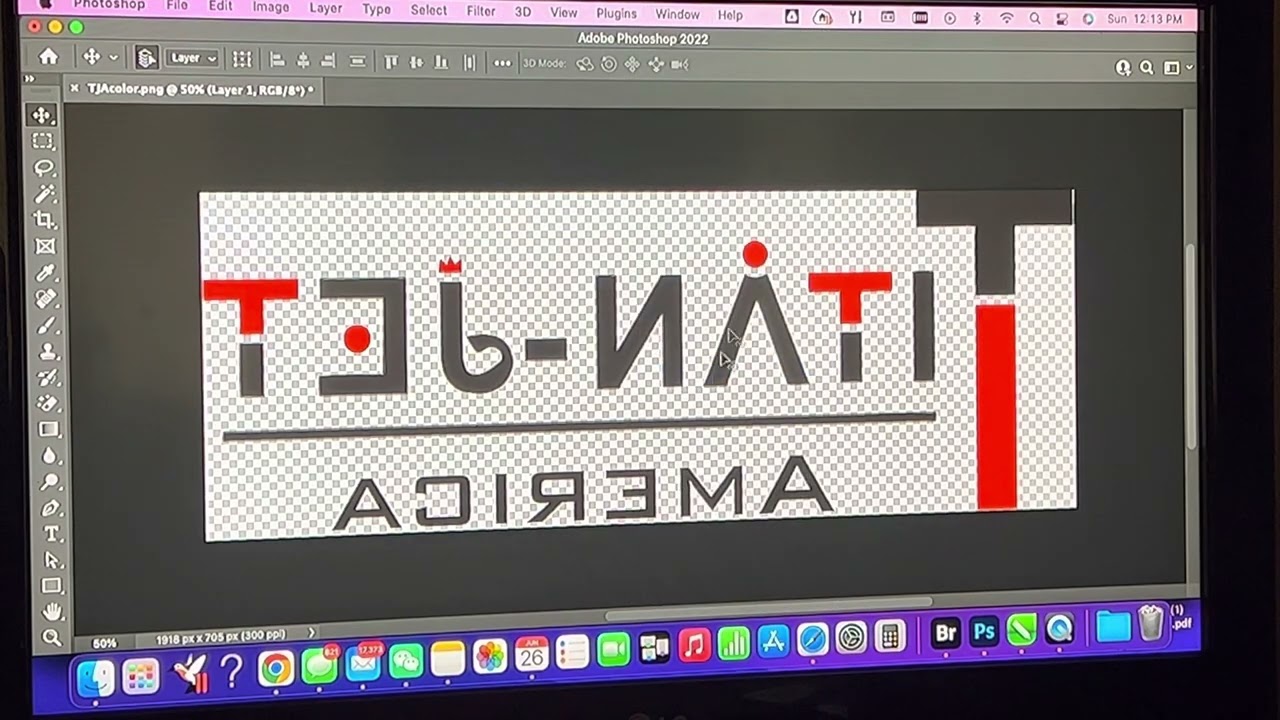This screenshot has width=1280, height=720.
Task: Select the Eyedropper tool
Action: pyautogui.click(x=46, y=272)
